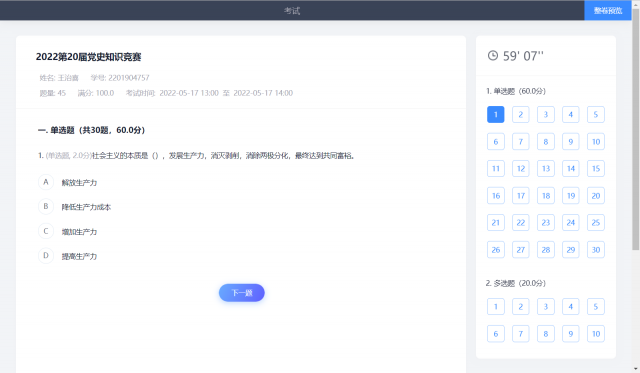Viewport: 640px width, 373px height.
Task: Select answer option A circle
Action: point(46,182)
